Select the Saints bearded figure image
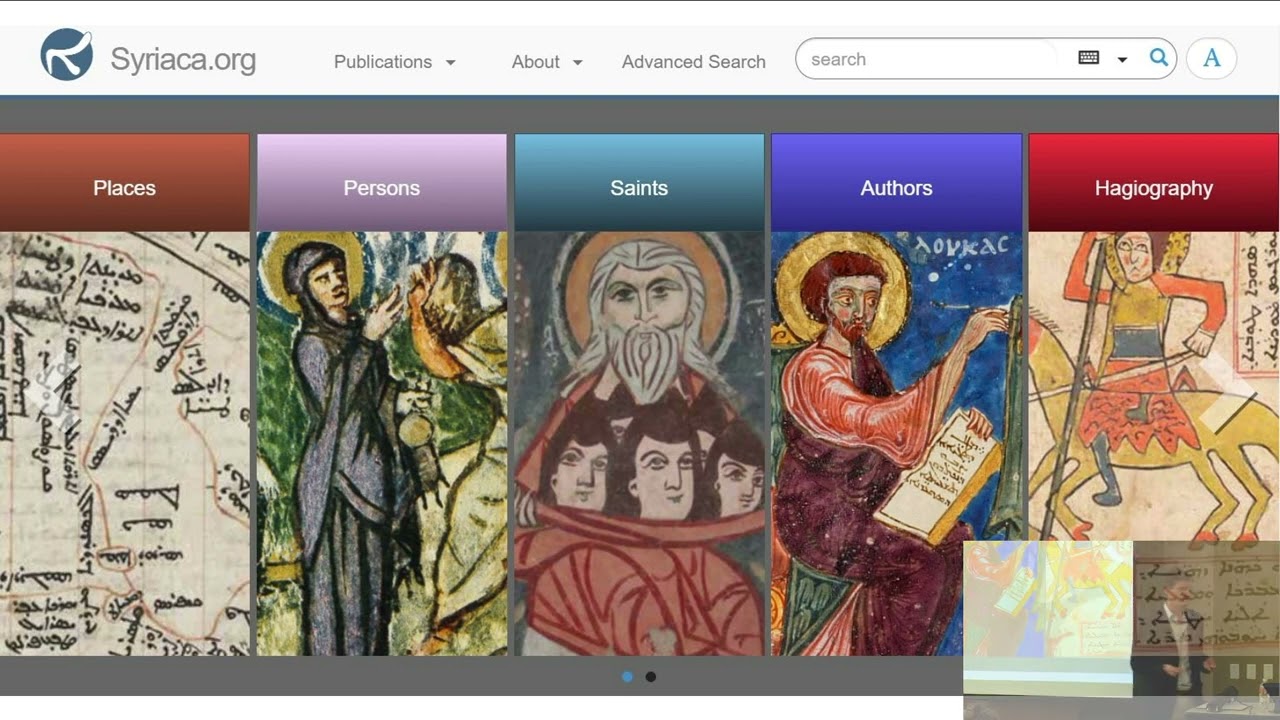The width and height of the screenshot is (1280, 720). click(639, 444)
